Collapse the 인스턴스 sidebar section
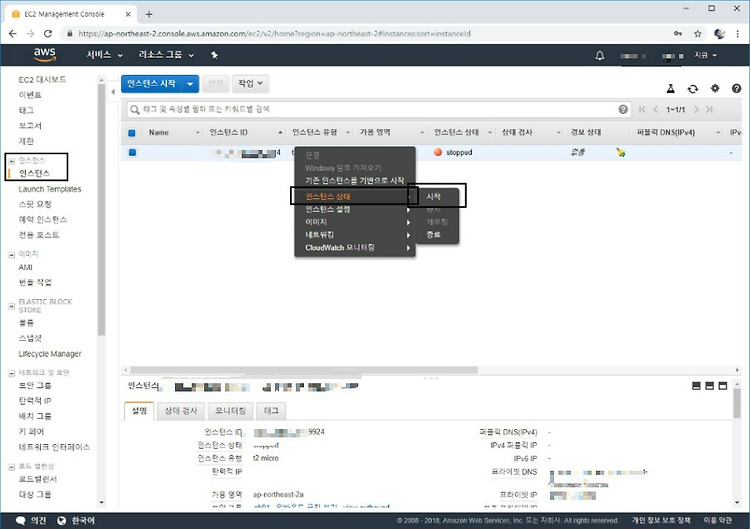Viewport: 750px width, 529px height. (x=12, y=161)
